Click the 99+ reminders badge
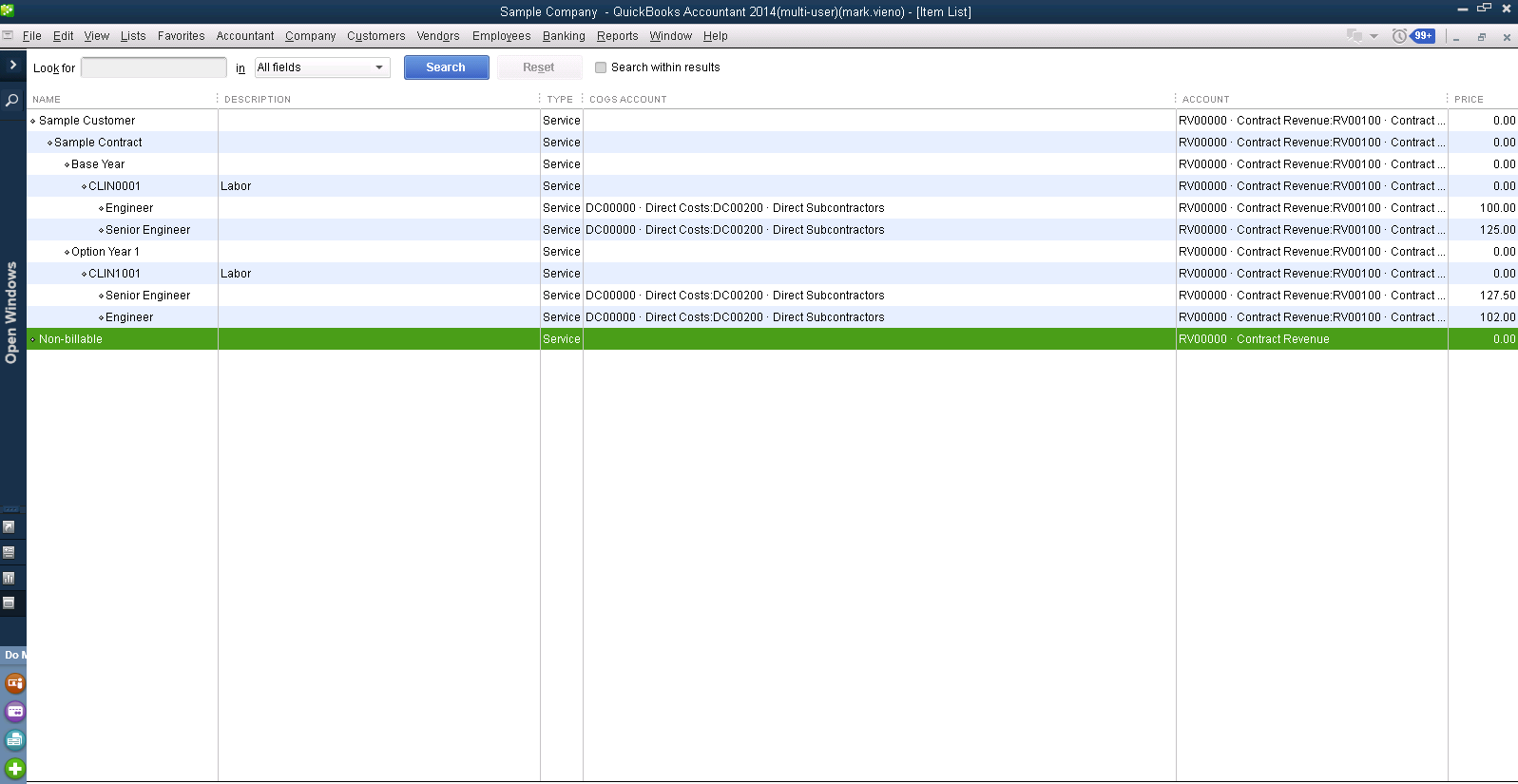 pos(1423,36)
